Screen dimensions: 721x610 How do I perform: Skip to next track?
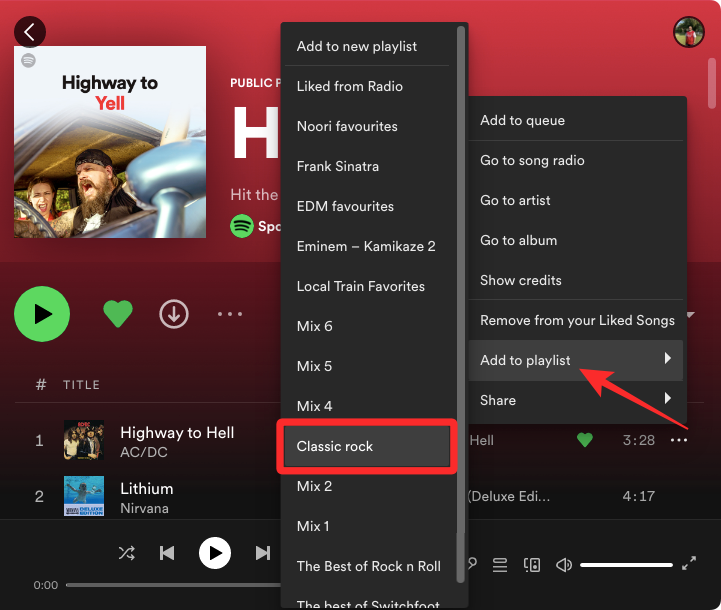click(x=263, y=553)
